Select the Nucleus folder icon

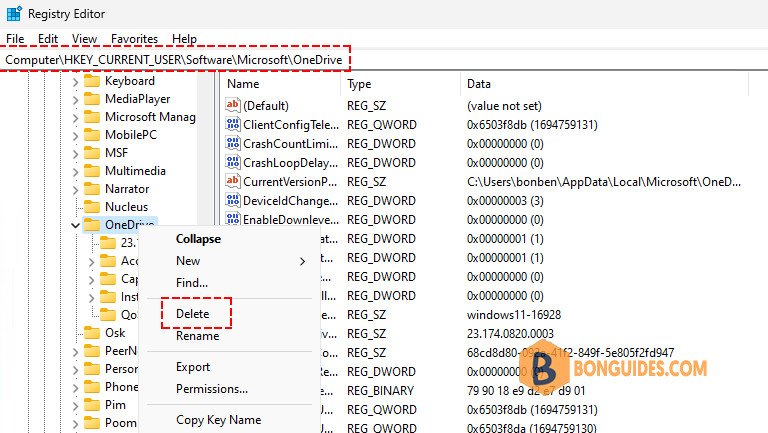click(92, 207)
